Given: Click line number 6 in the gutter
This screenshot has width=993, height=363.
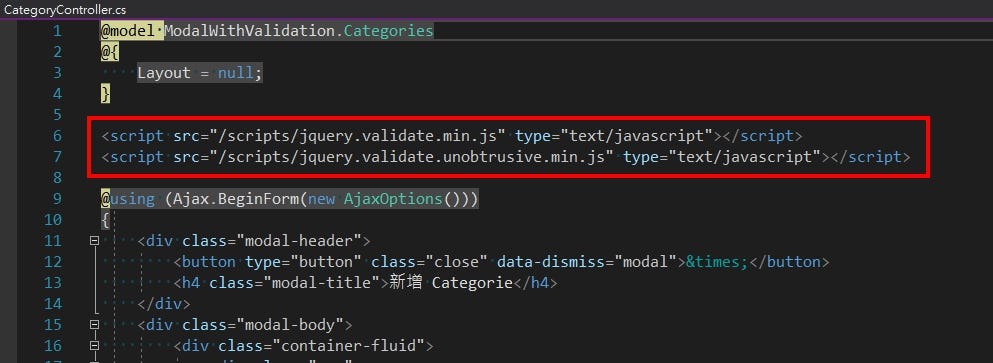Looking at the screenshot, I should coord(58,136).
